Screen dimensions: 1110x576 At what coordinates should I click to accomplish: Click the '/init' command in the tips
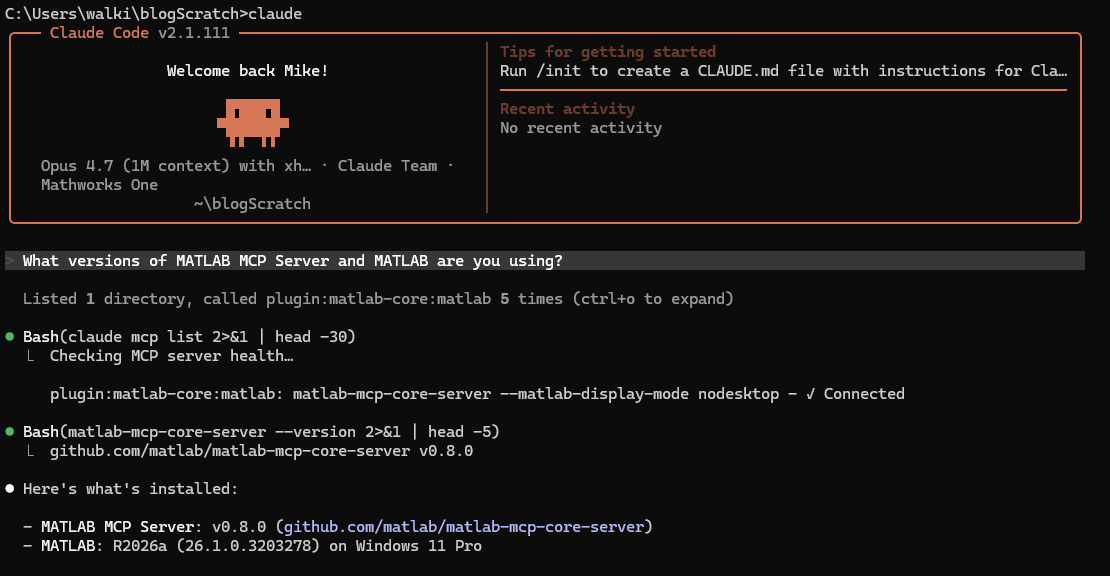(554, 71)
